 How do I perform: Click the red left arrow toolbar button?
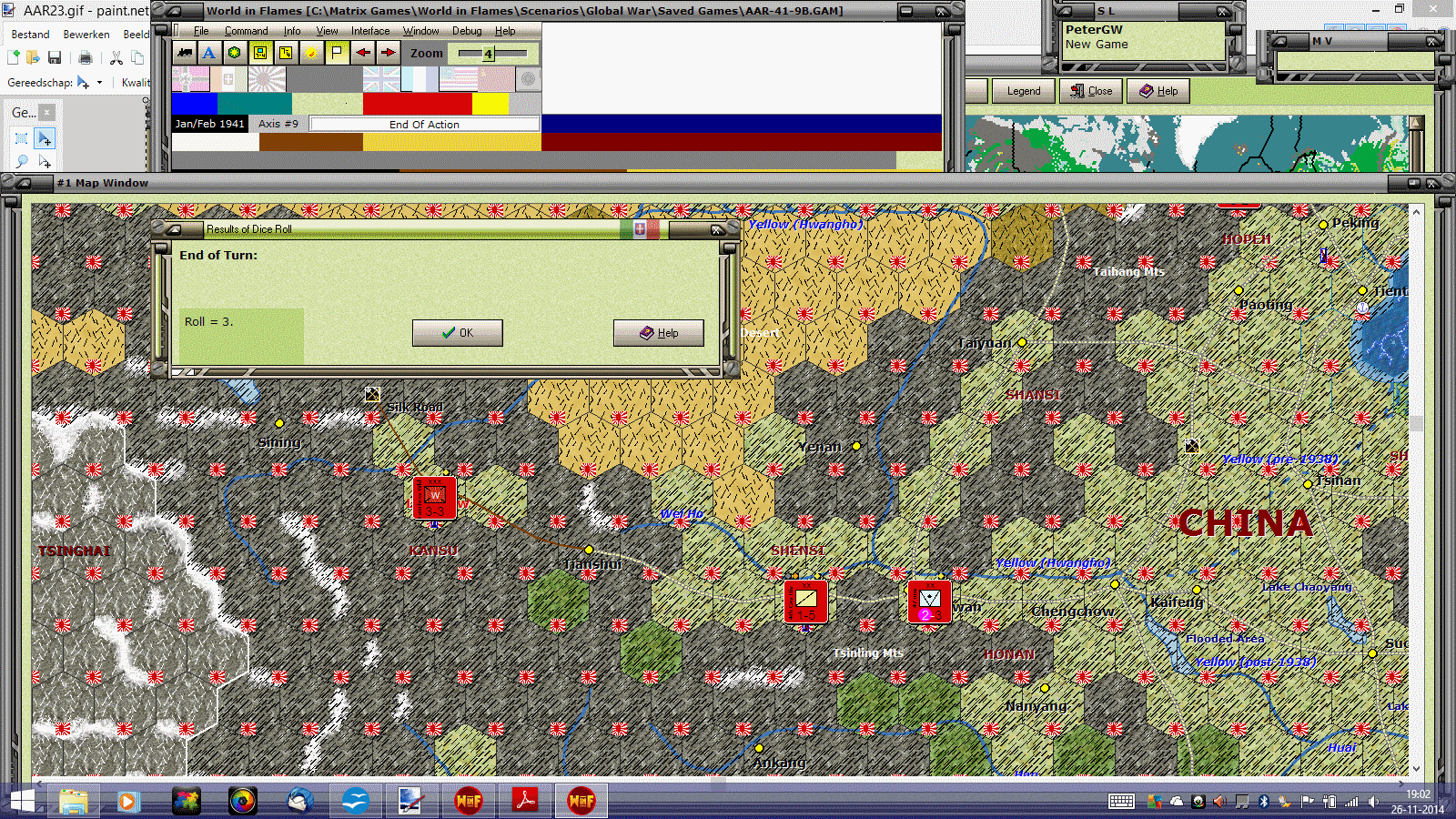point(363,53)
